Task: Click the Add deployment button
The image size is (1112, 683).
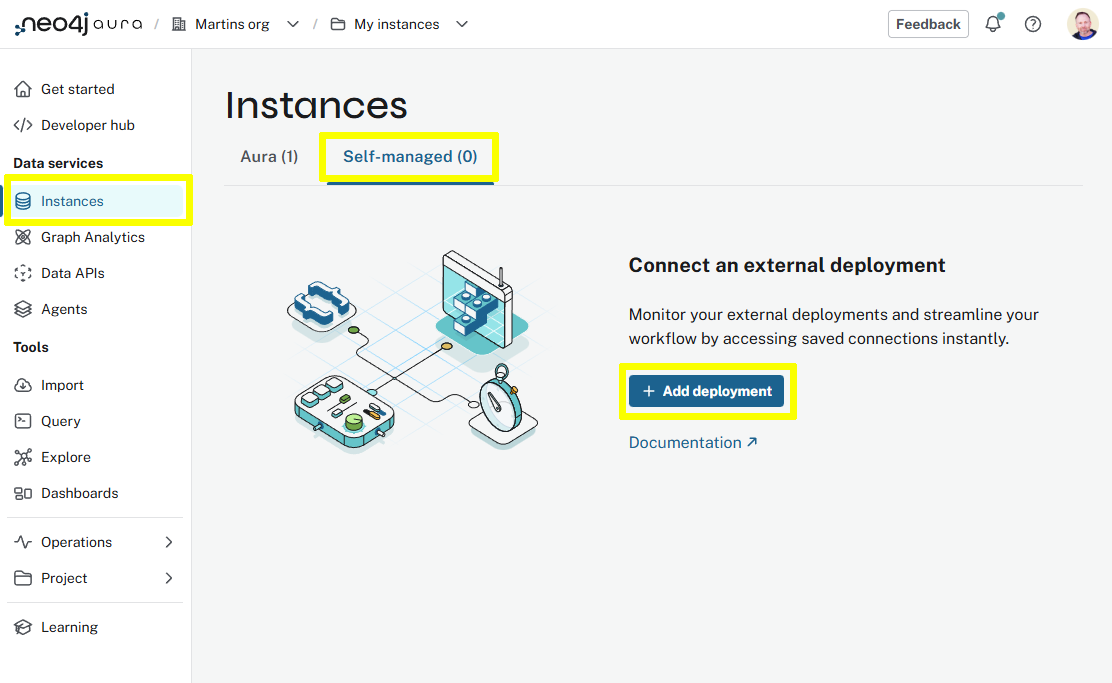Action: tap(707, 391)
